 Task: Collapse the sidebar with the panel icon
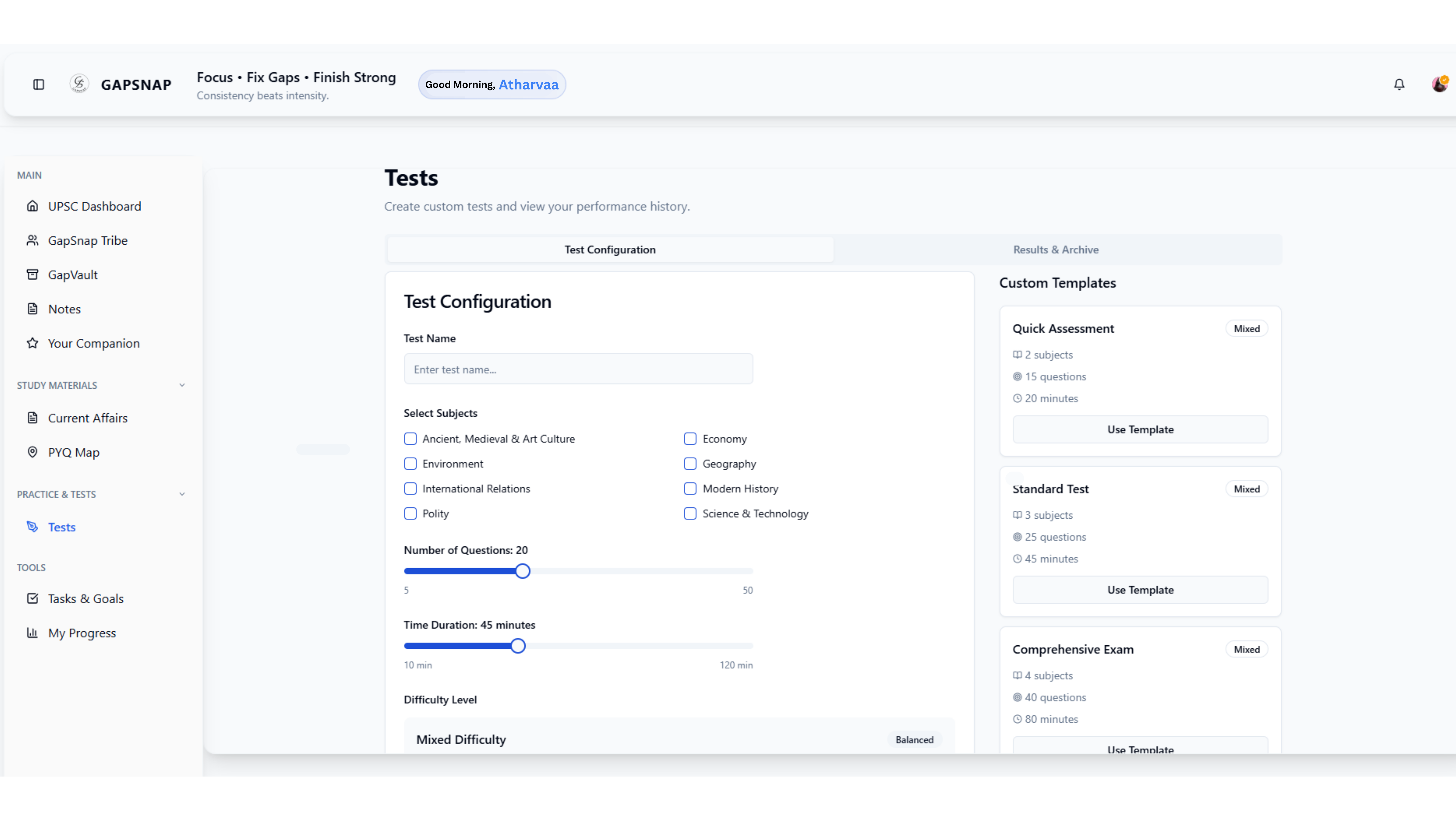(x=39, y=84)
